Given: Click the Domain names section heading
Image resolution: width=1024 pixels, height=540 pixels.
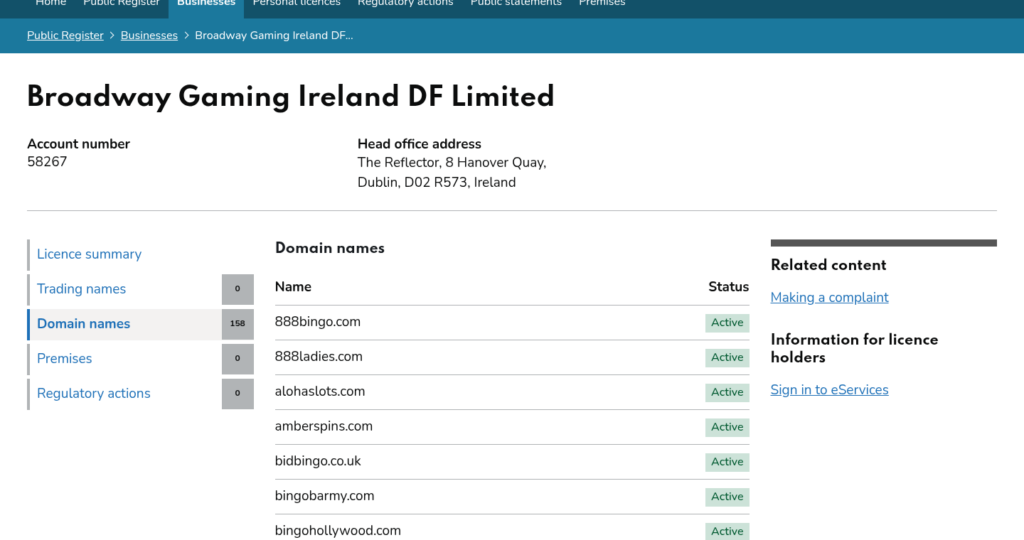Looking at the screenshot, I should click(329, 248).
